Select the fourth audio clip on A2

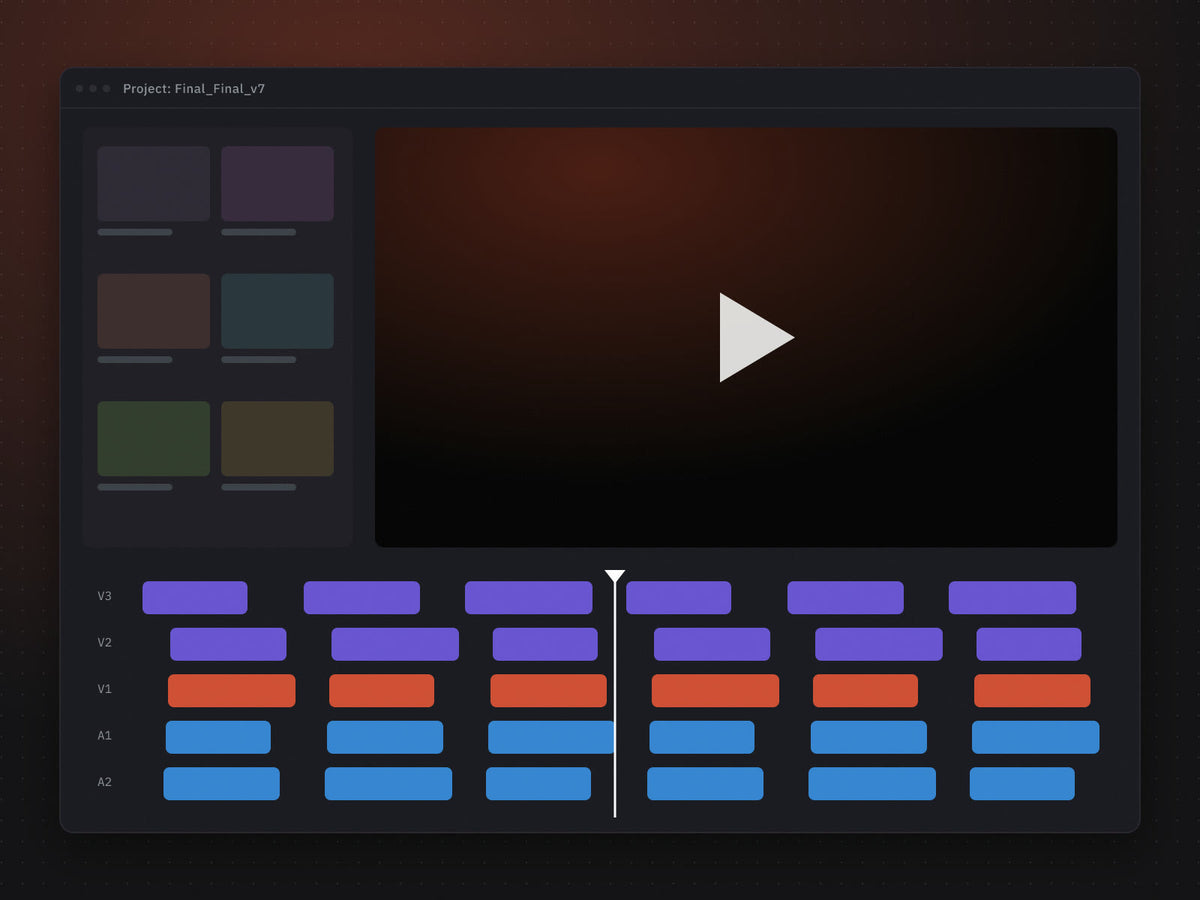pos(705,784)
